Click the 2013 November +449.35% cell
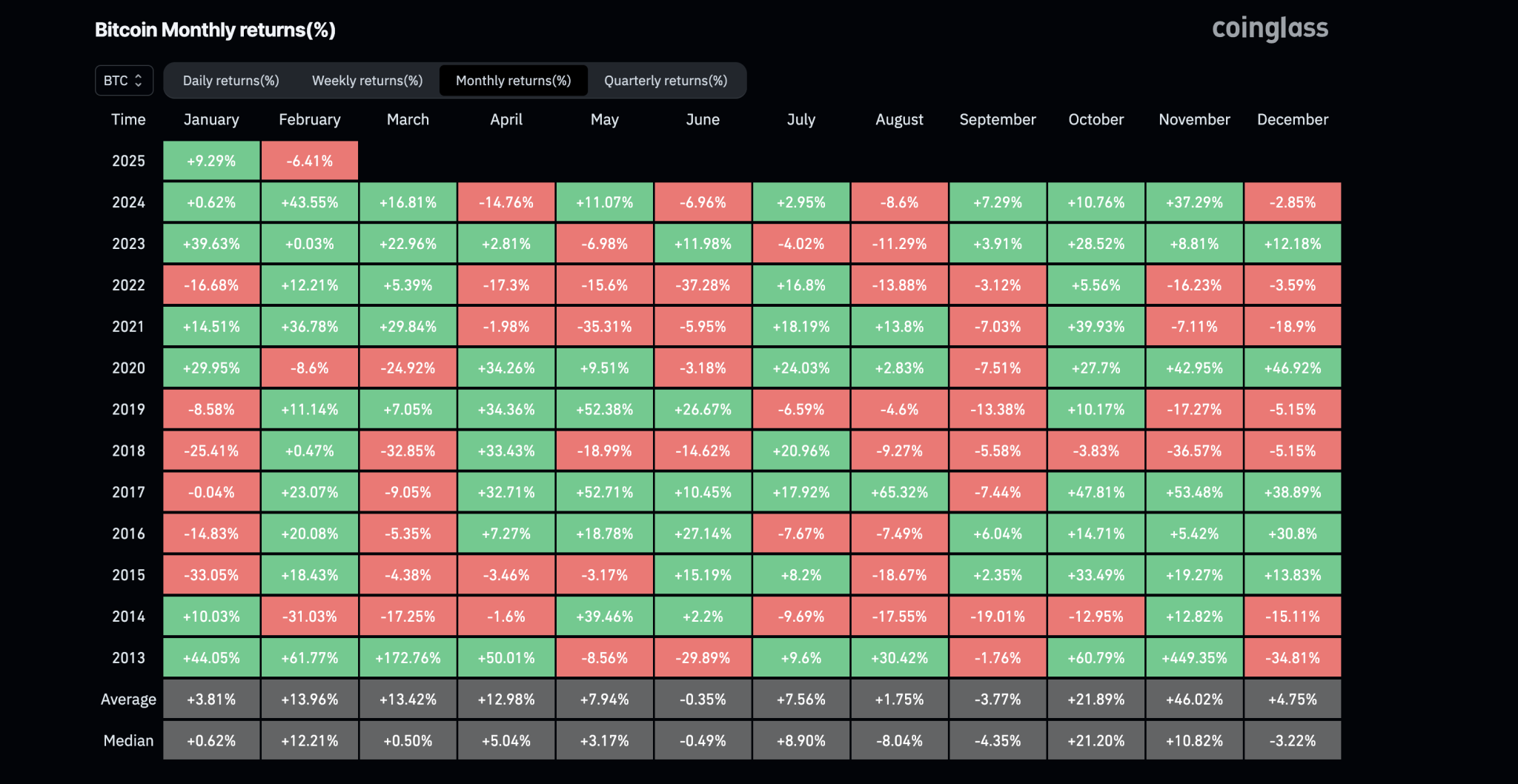Screen dimensions: 1518x784 [x=1194, y=658]
